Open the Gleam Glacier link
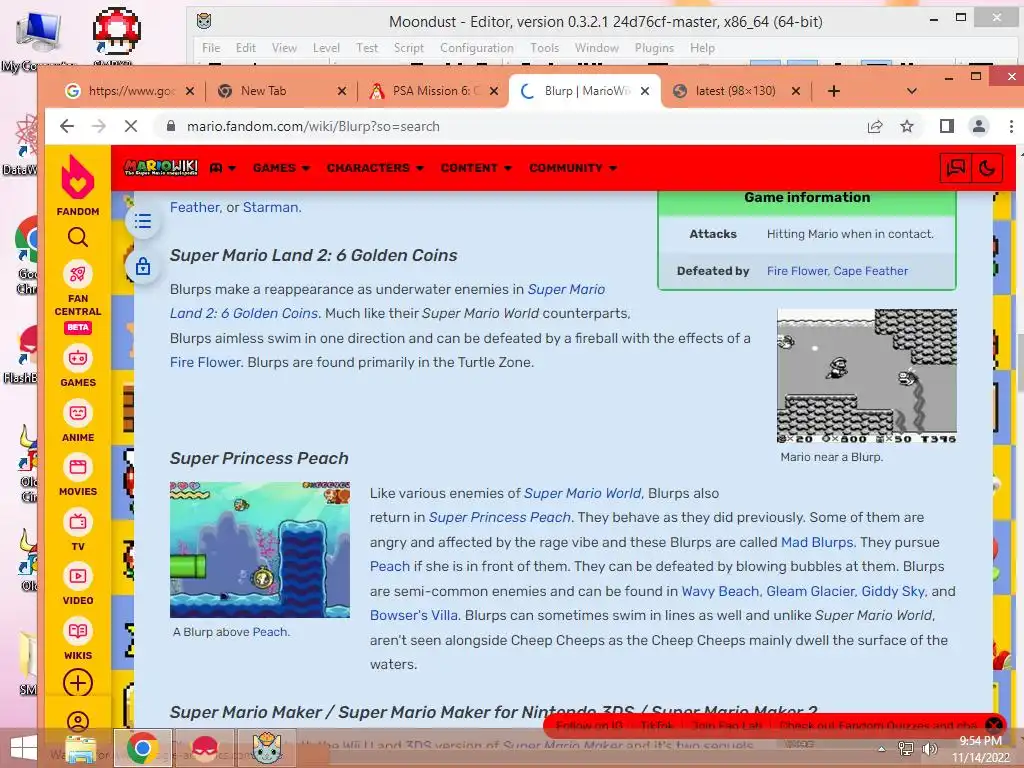The height and width of the screenshot is (768, 1024). point(810,591)
